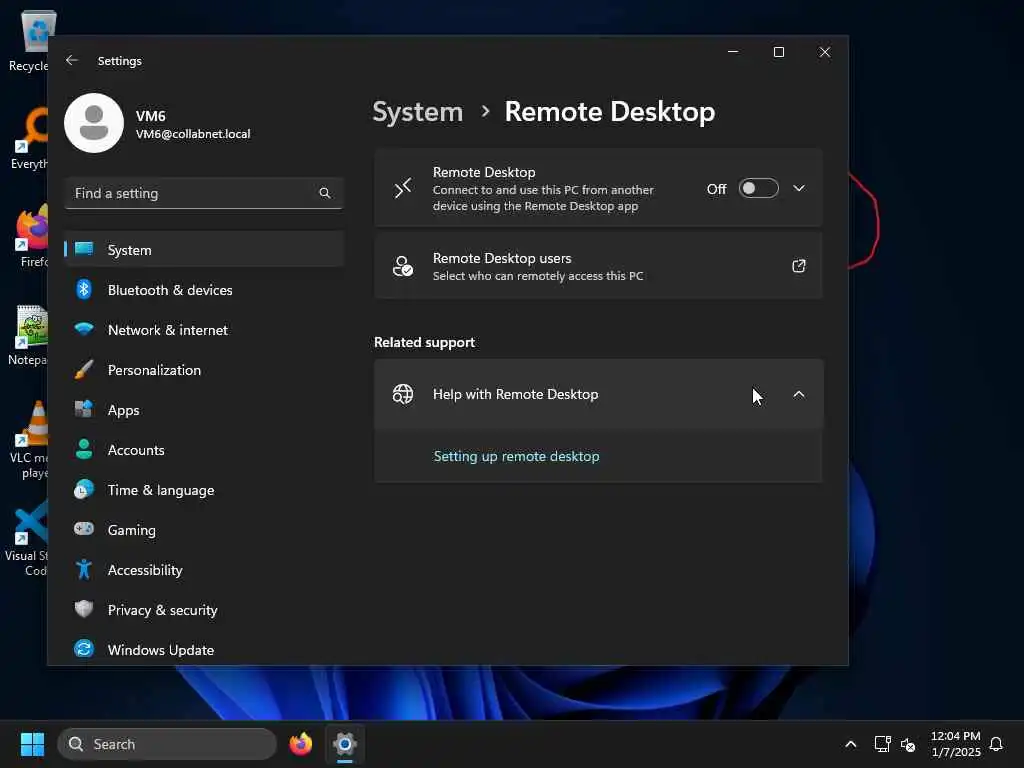Open Privacy & security settings
Viewport: 1024px width, 768px height.
[204, 610]
